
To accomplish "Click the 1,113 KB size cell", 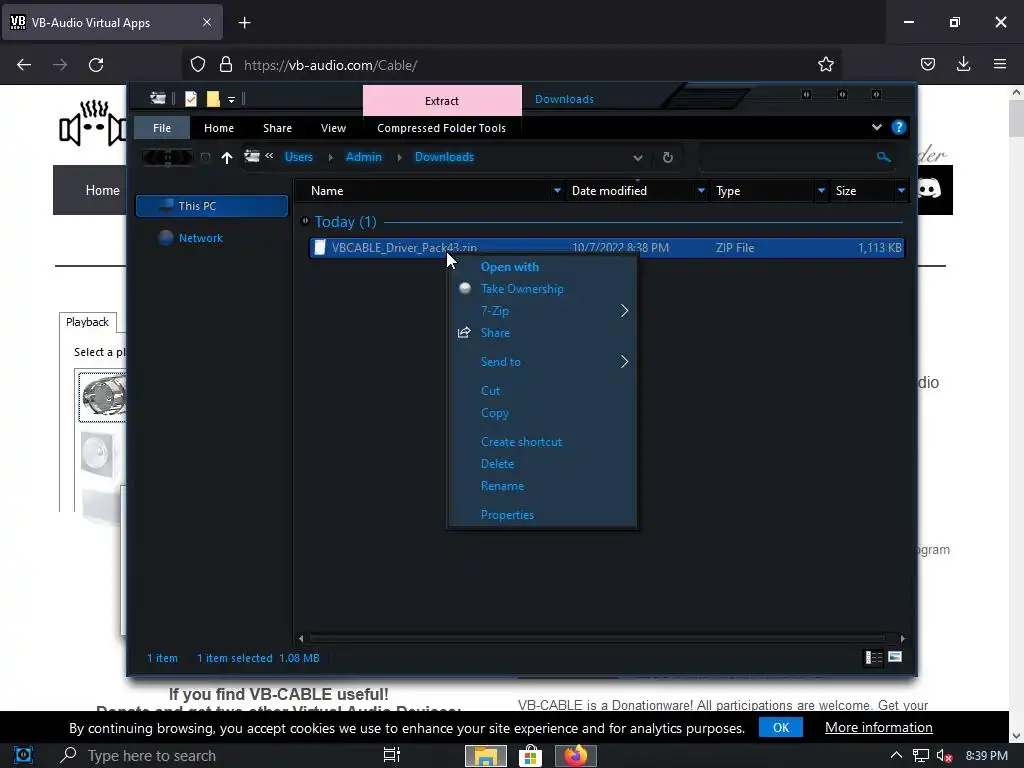I will point(880,248).
